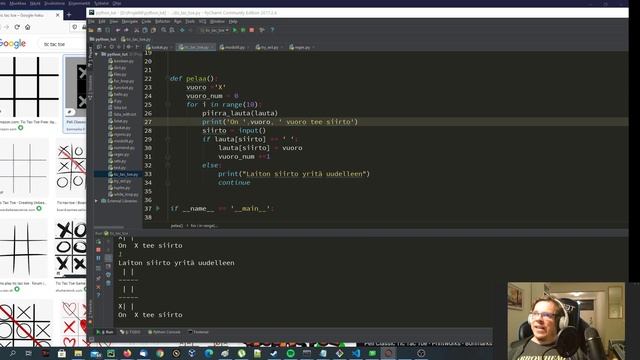This screenshot has width=640, height=360.
Task: Open the Refactor menu in PyCharm
Action: (162, 21)
